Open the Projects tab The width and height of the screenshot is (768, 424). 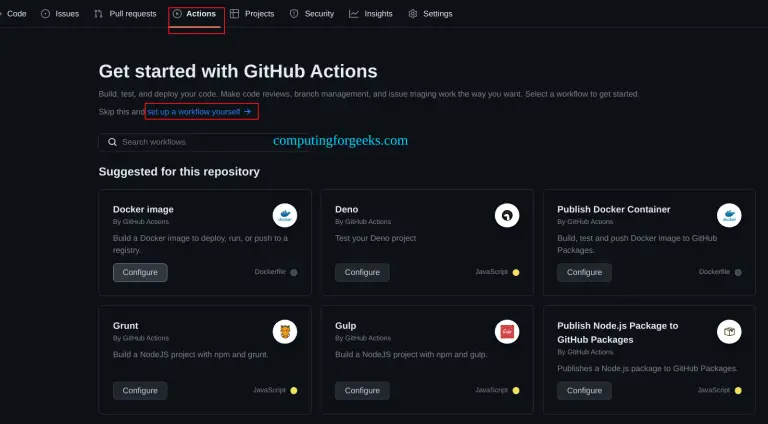point(252,14)
